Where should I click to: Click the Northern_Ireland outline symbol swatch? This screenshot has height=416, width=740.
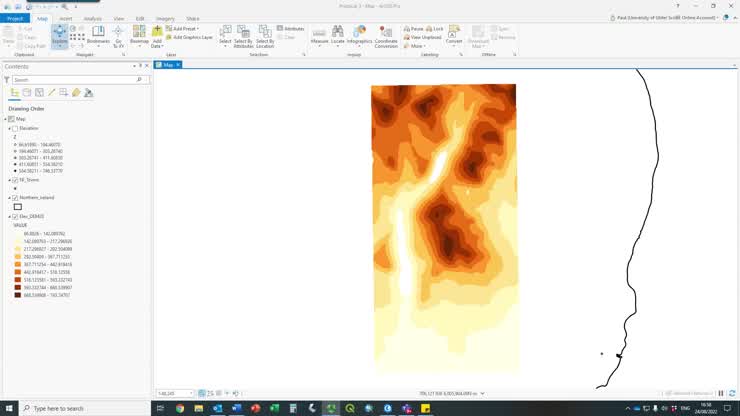[17, 207]
